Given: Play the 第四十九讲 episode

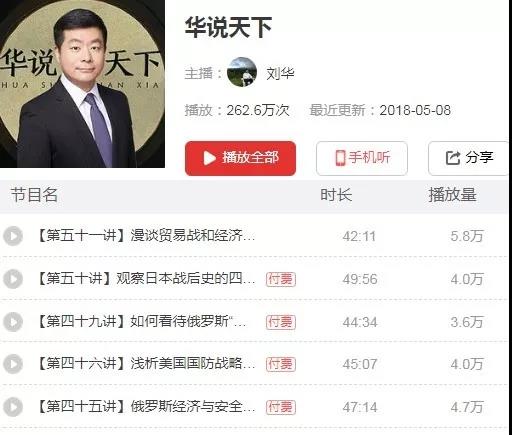Looking at the screenshot, I should tap(13, 322).
